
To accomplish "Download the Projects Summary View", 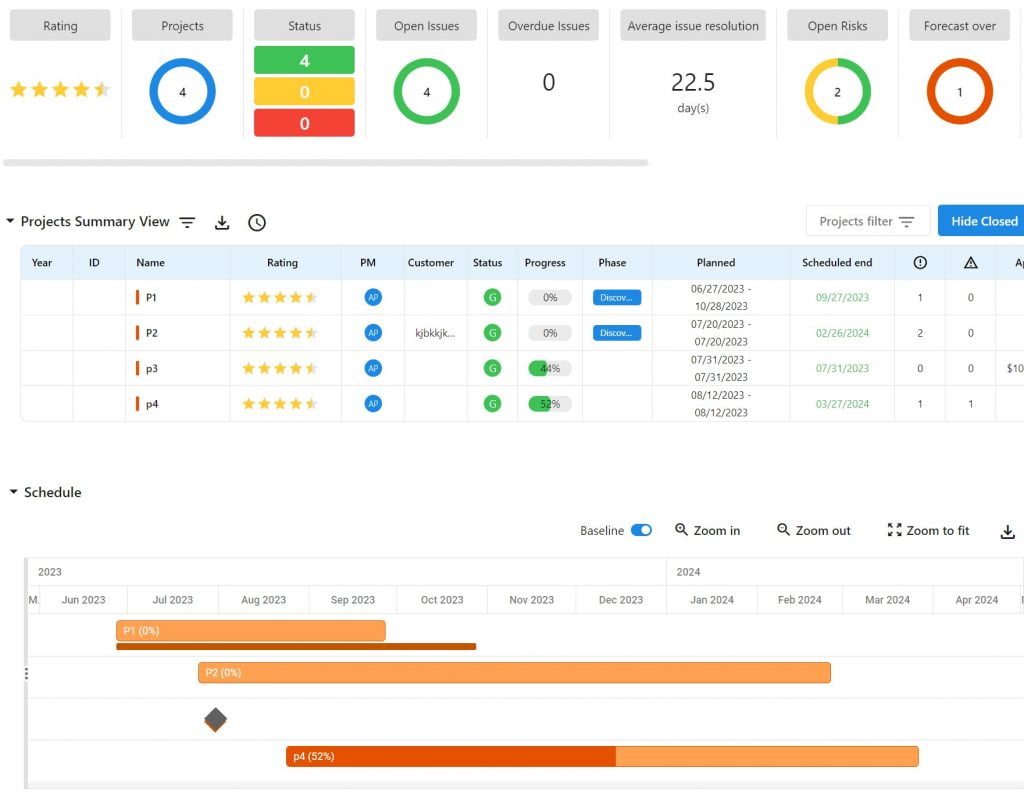I will [222, 223].
